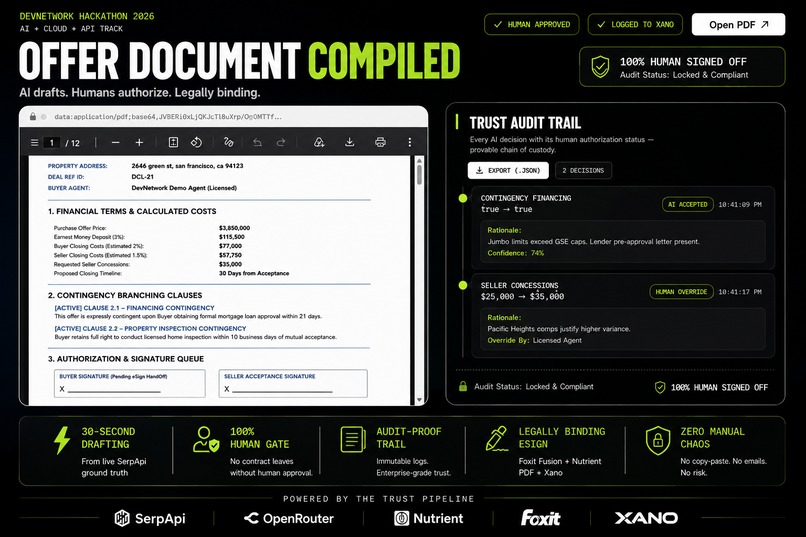The height and width of the screenshot is (537, 806).
Task: Zoom in with the plus icon
Action: tap(139, 142)
